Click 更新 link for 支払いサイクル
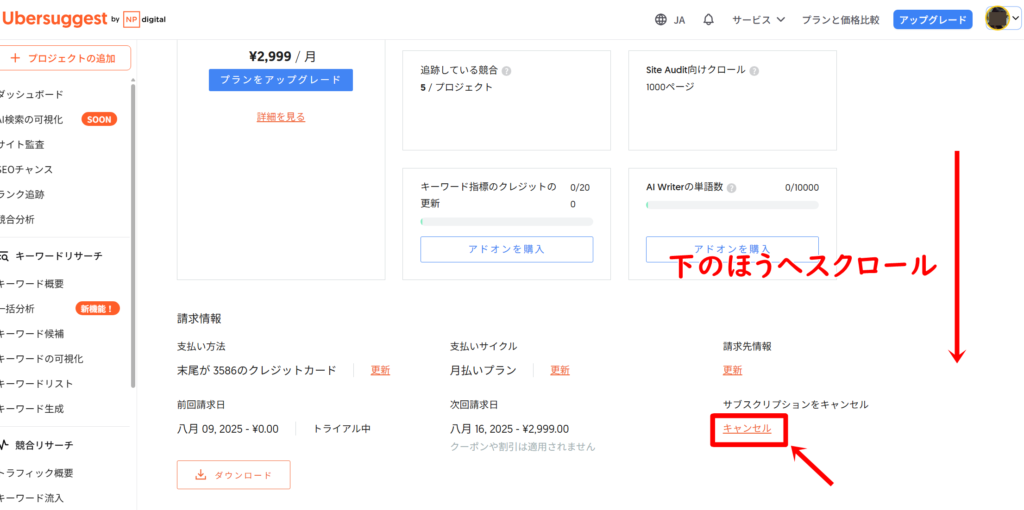1024x510 pixels. click(x=560, y=370)
